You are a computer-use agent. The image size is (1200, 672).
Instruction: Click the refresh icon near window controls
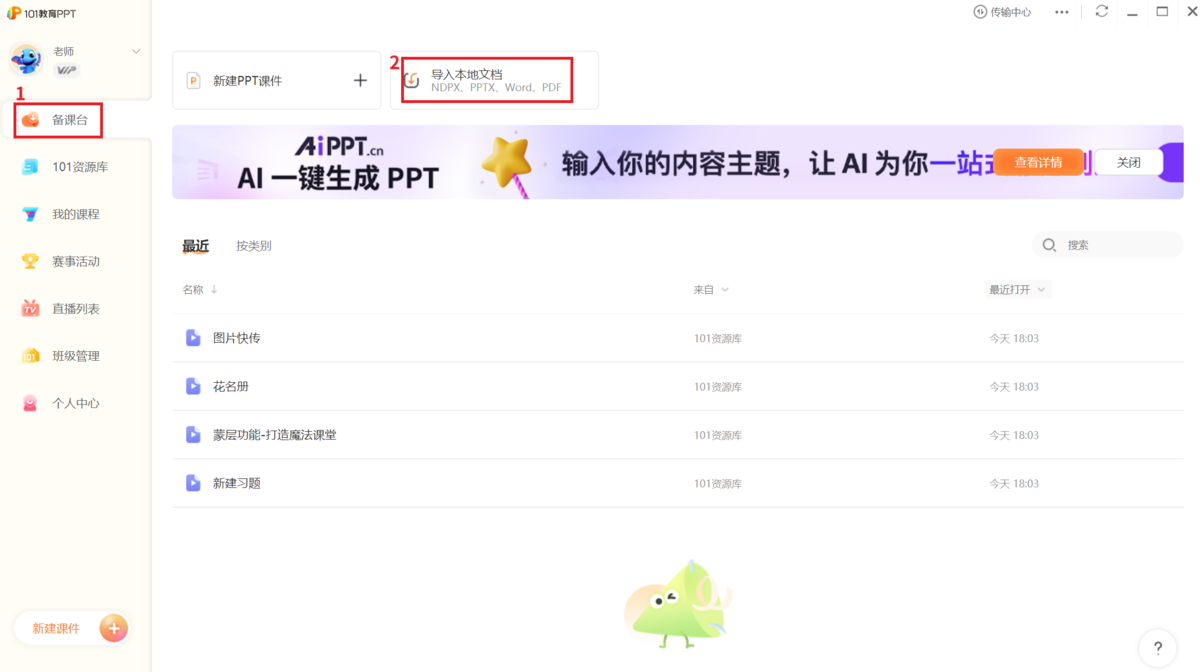tap(1102, 12)
